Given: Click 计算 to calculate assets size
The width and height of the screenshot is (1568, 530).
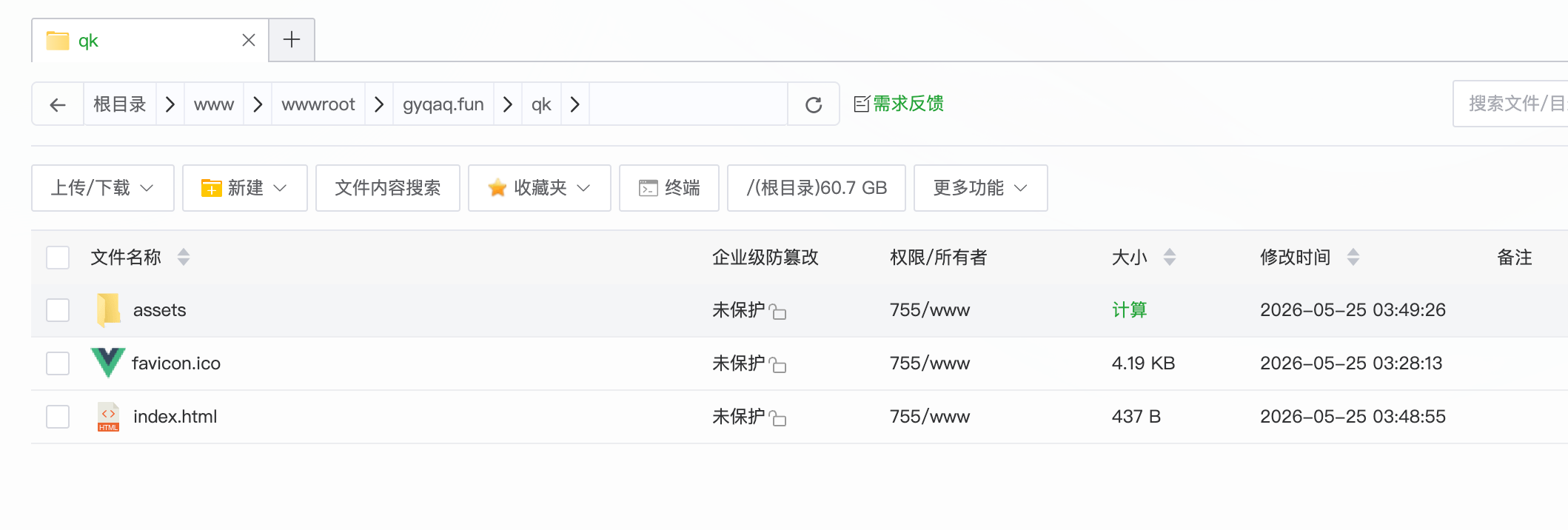Looking at the screenshot, I should click(x=1129, y=310).
